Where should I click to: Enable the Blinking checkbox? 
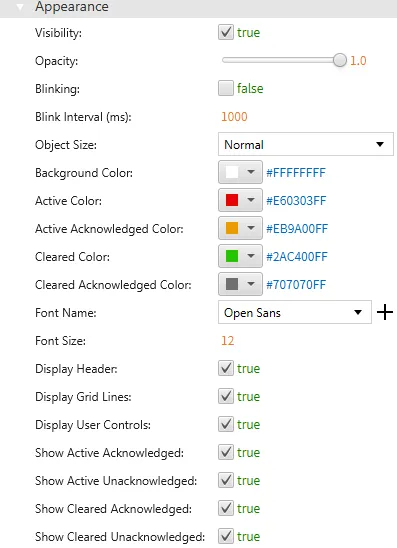(x=226, y=88)
